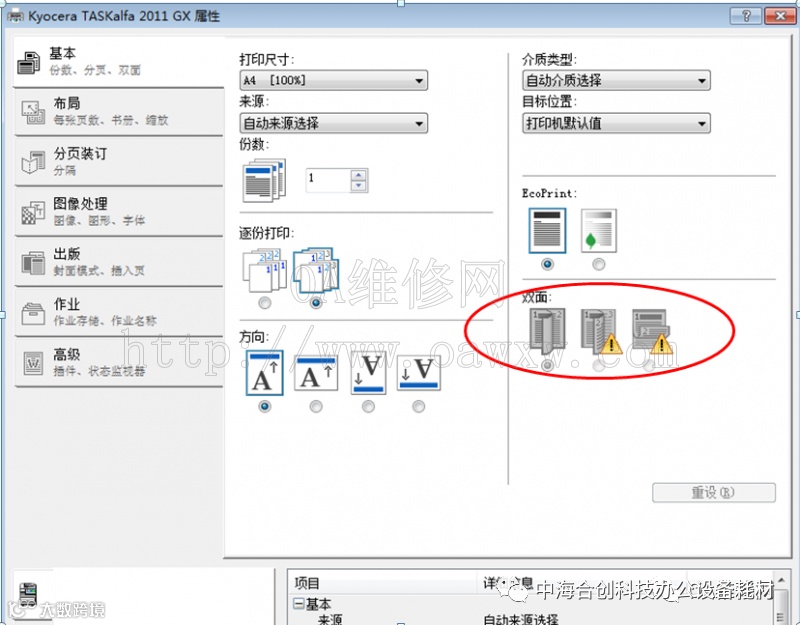This screenshot has height=625, width=800.
Task: Close the Kyocera properties dialog
Action: coord(780,16)
